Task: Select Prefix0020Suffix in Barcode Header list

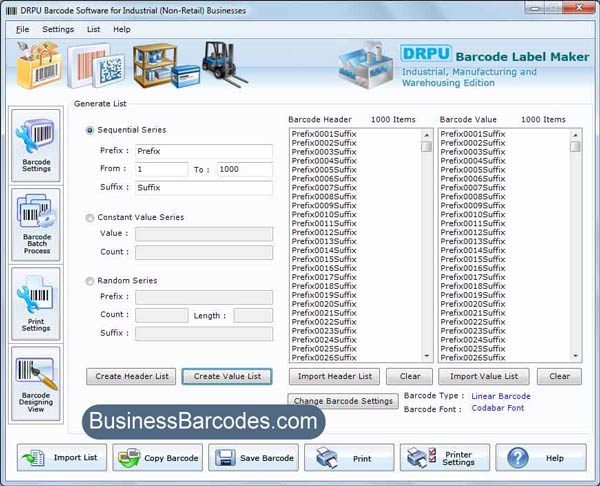Action: pos(324,304)
